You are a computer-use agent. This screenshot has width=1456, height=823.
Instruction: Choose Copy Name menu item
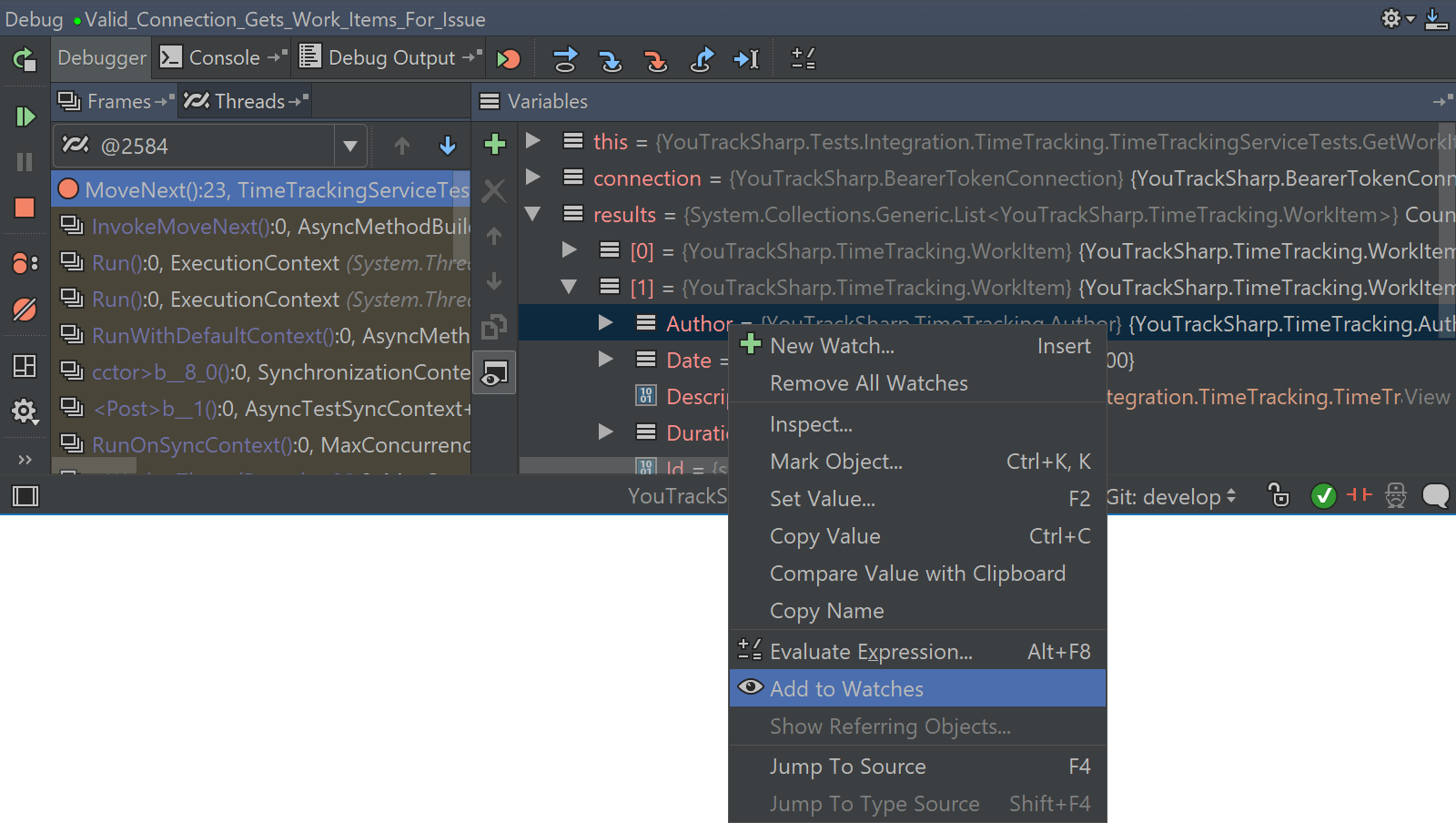917,611
